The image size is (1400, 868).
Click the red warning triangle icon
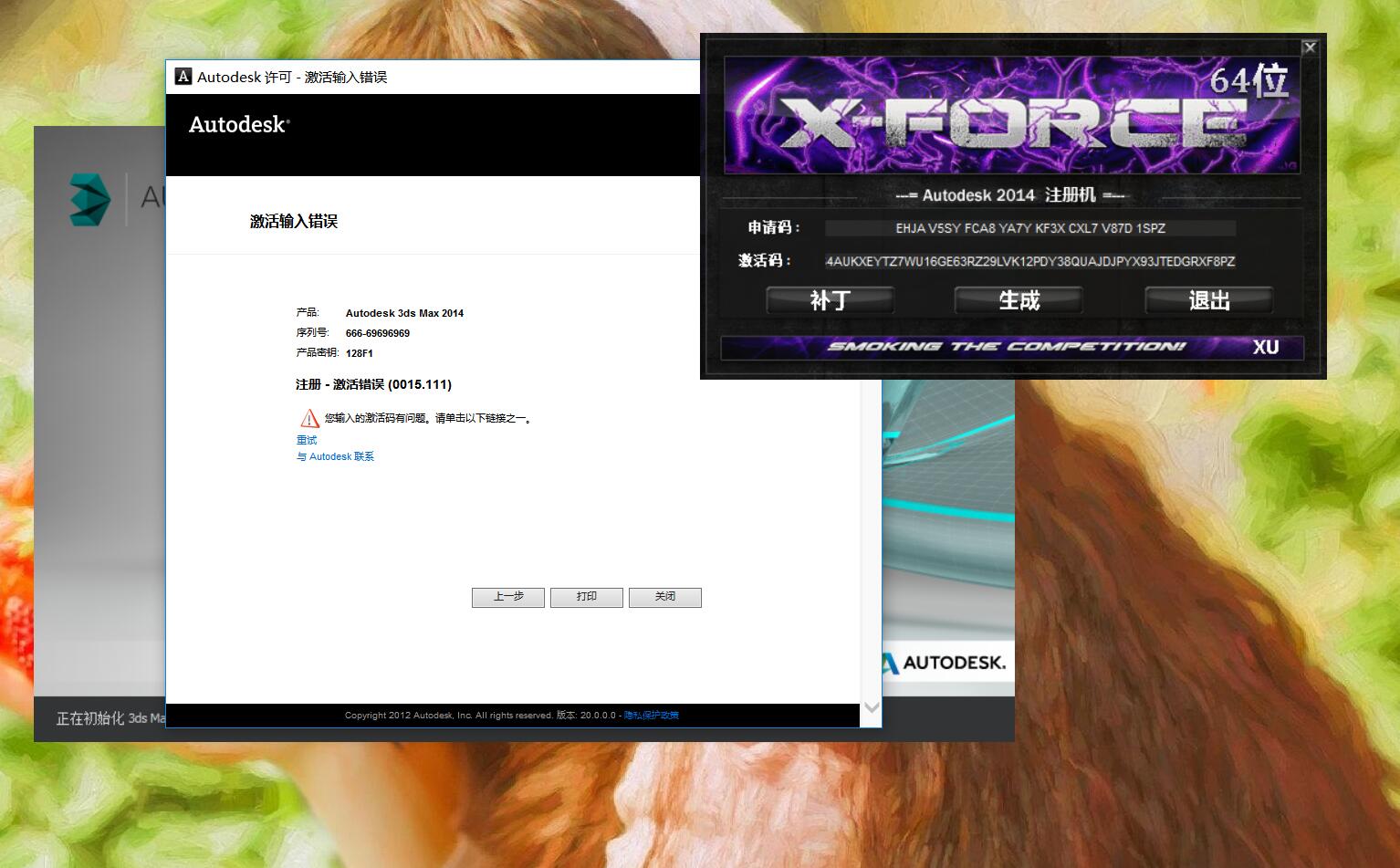pyautogui.click(x=309, y=418)
